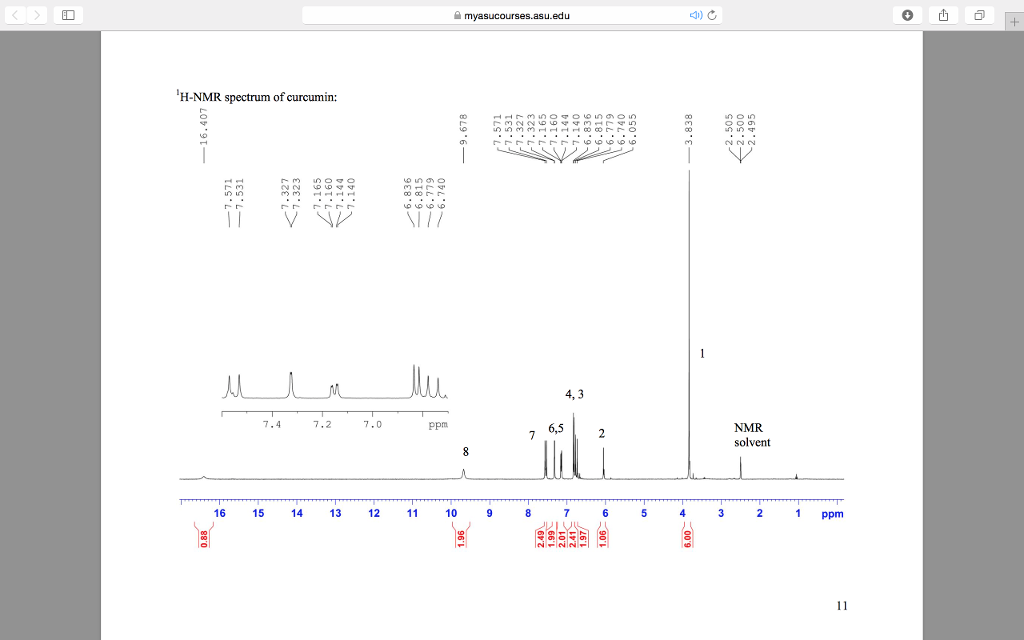The height and width of the screenshot is (640, 1024).
Task: Show all tabs with the tab overview icon
Action: pos(979,14)
